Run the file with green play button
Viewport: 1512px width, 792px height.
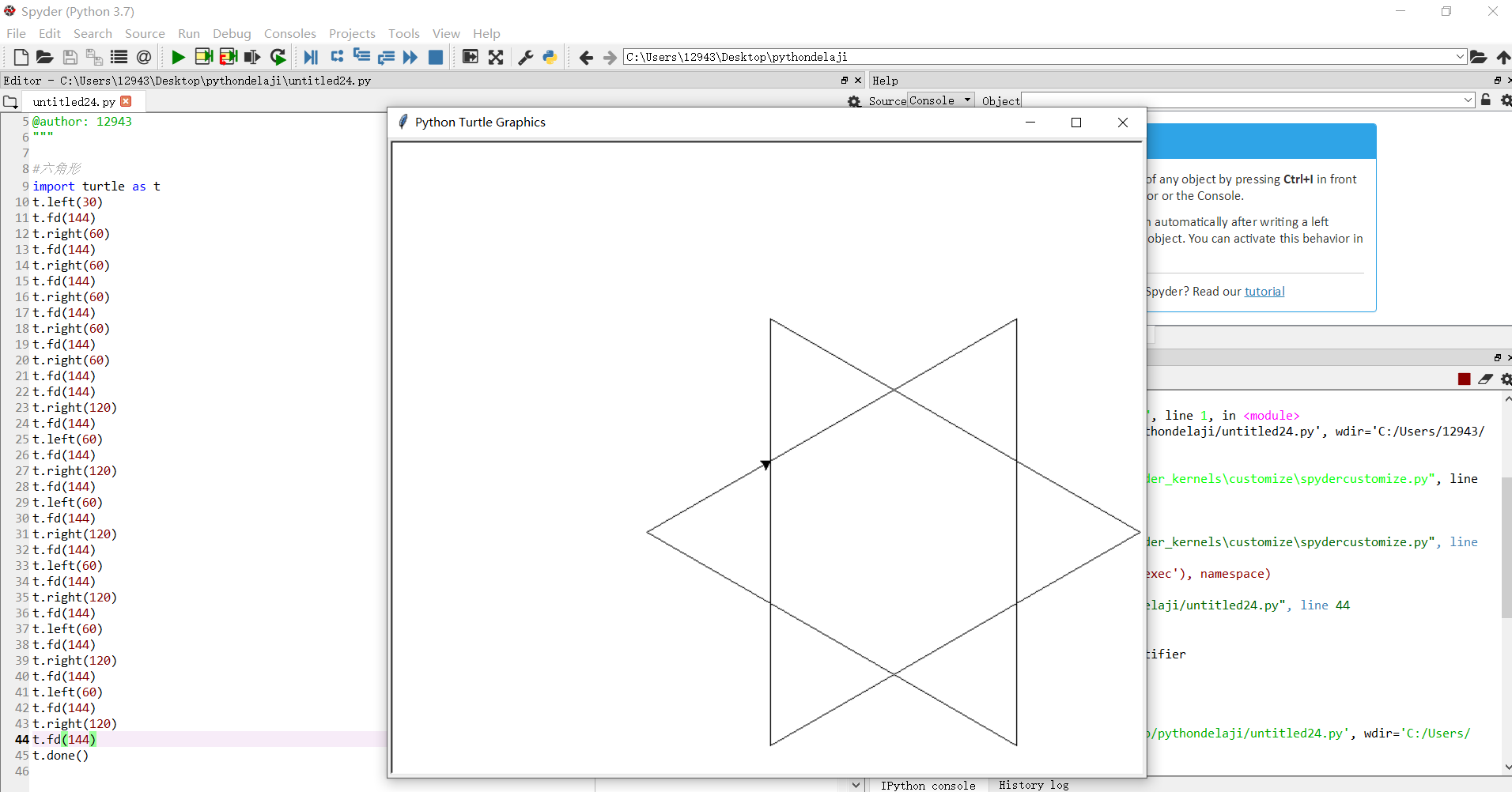click(178, 57)
